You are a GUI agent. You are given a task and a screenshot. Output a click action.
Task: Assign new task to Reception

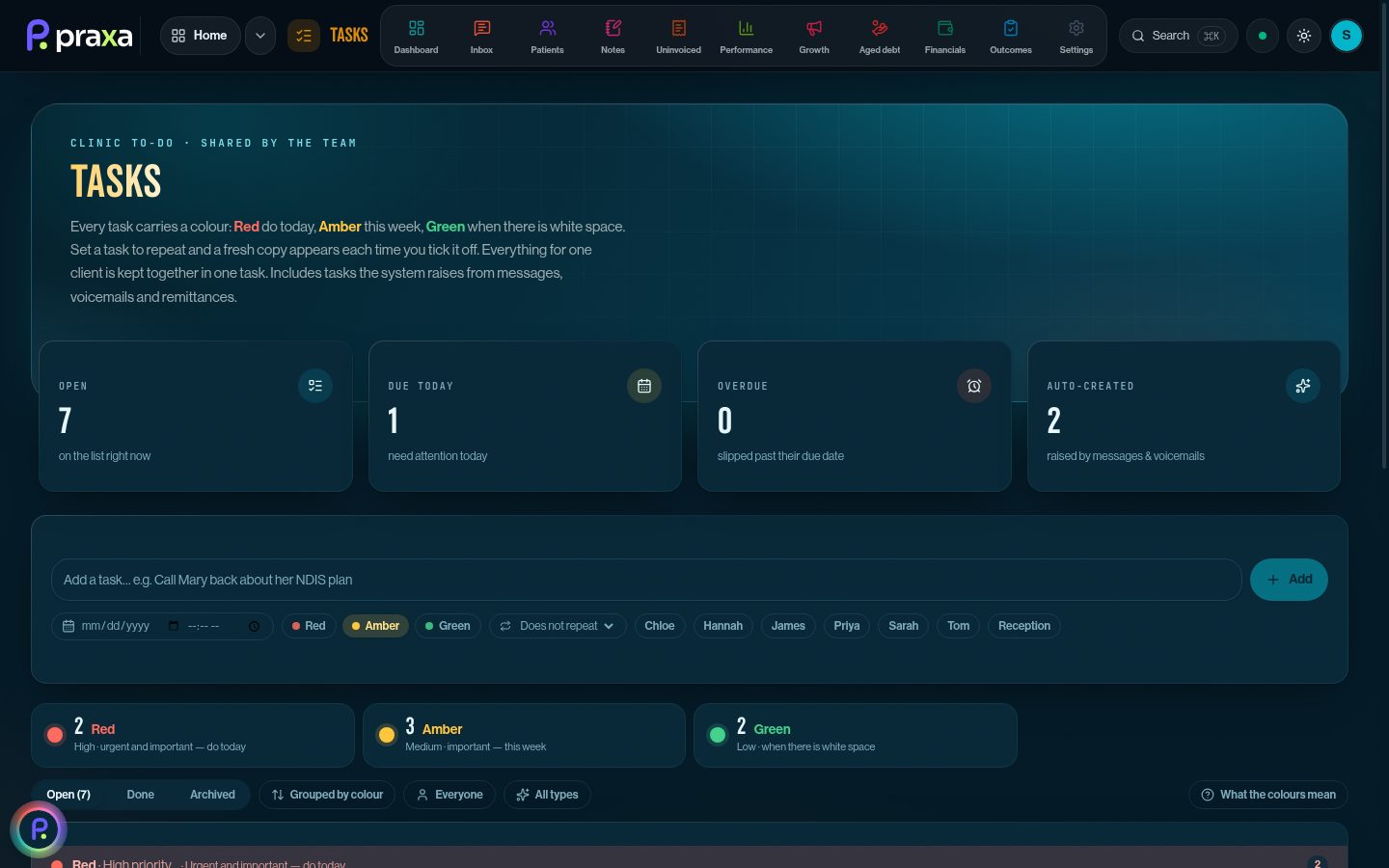1024,626
